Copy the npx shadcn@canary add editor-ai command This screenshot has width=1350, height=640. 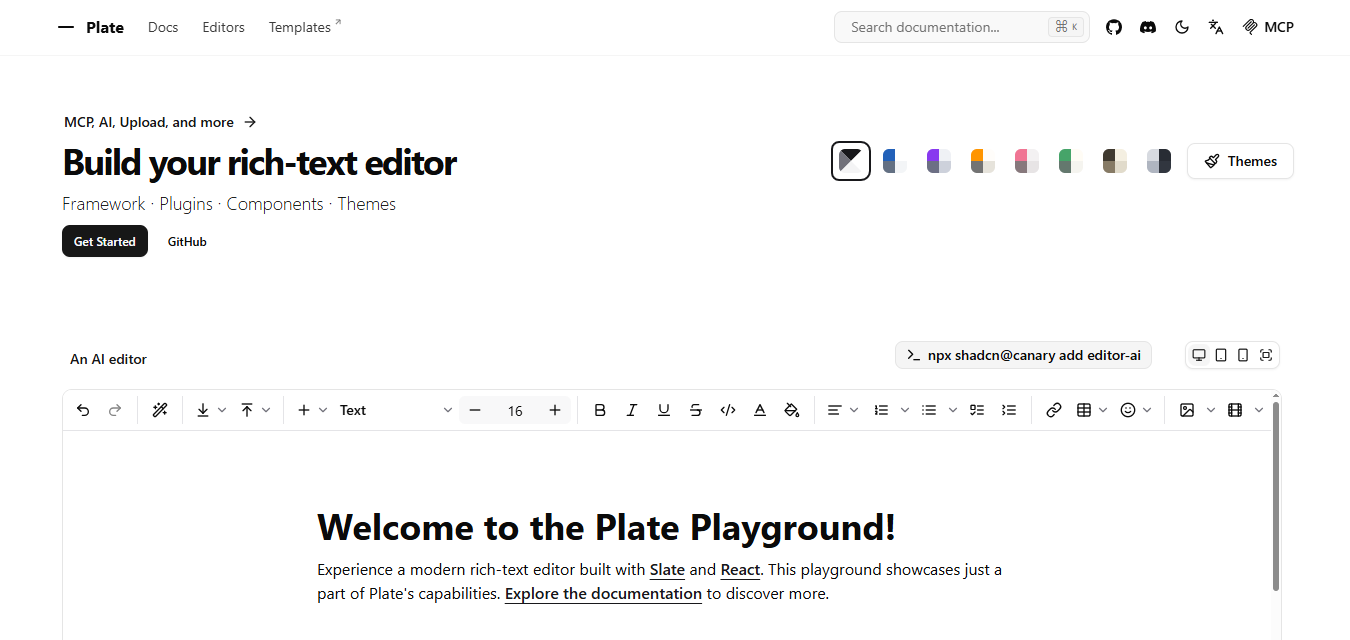pos(1023,355)
